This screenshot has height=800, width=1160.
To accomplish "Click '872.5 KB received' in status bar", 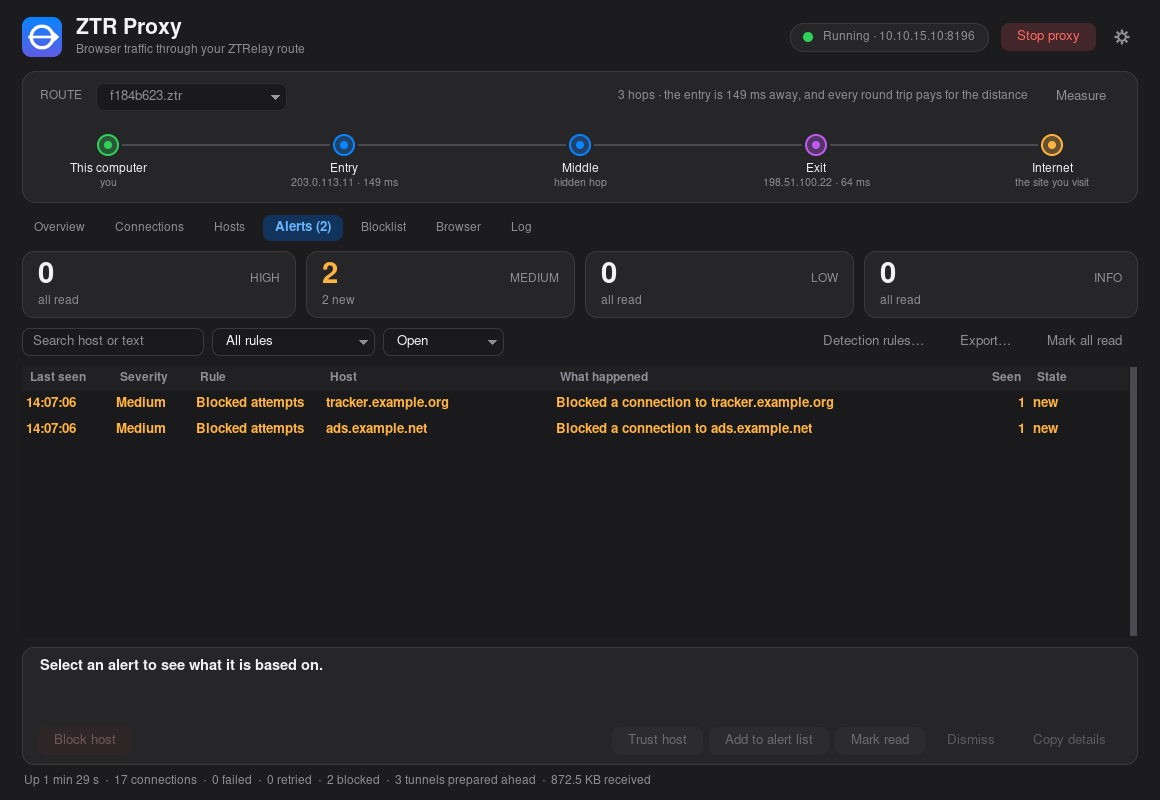I will (601, 780).
